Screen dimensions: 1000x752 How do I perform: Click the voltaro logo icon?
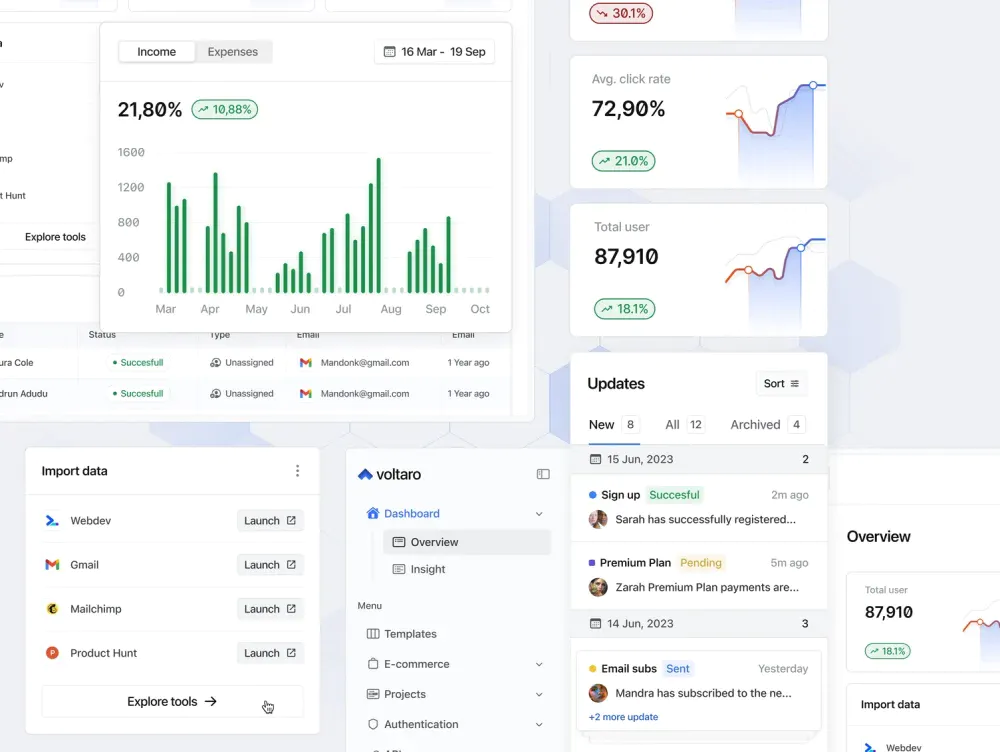365,474
